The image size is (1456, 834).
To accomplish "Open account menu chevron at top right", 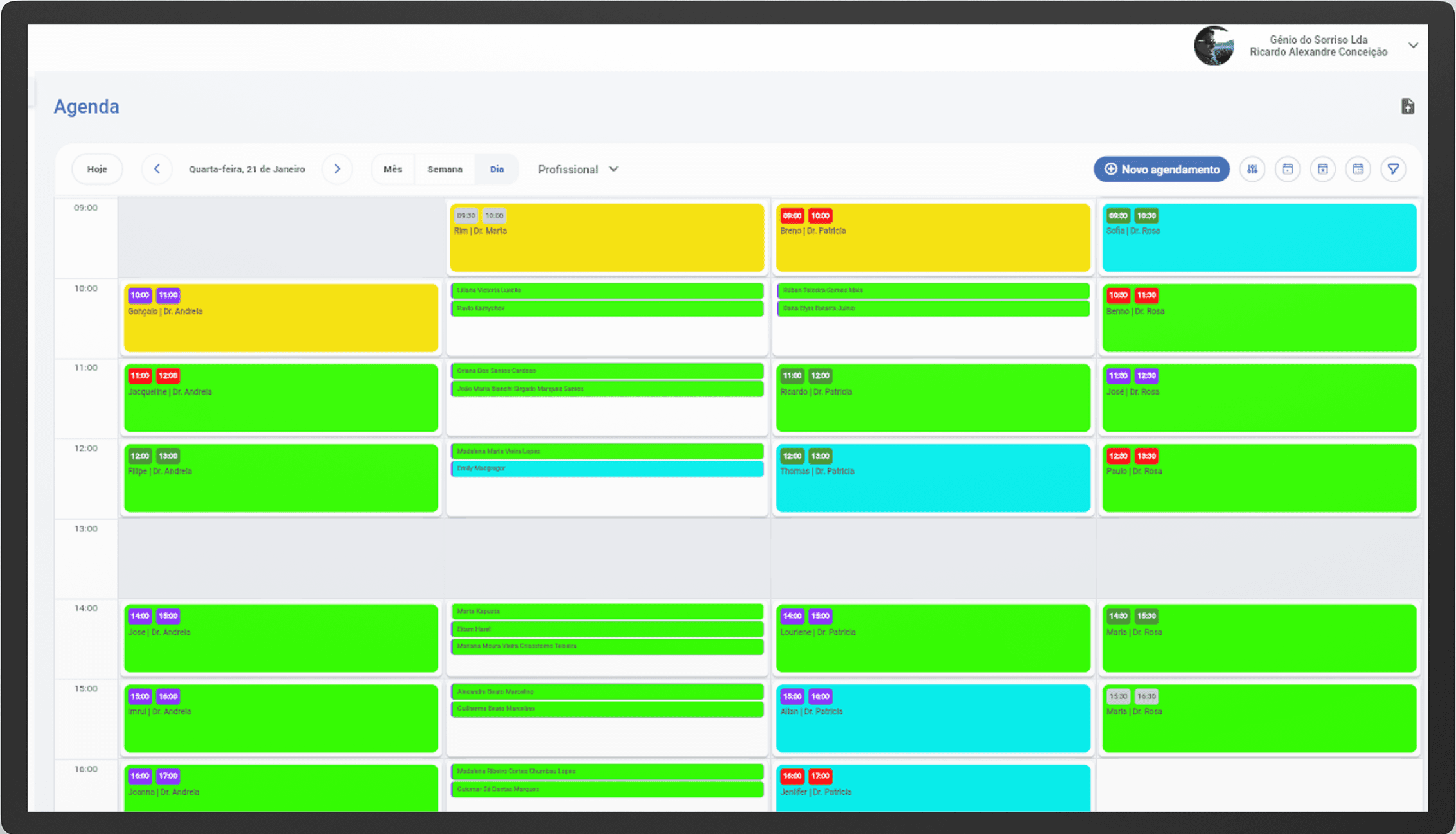I will point(1413,46).
